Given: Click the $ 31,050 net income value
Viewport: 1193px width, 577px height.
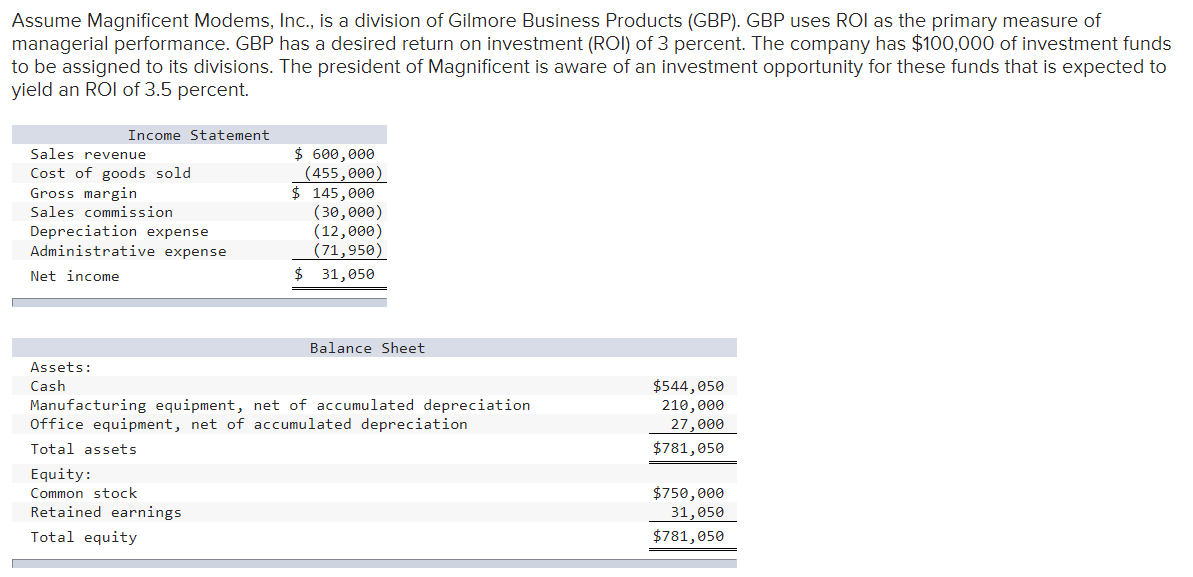Looking at the screenshot, I should pyautogui.click(x=335, y=274).
